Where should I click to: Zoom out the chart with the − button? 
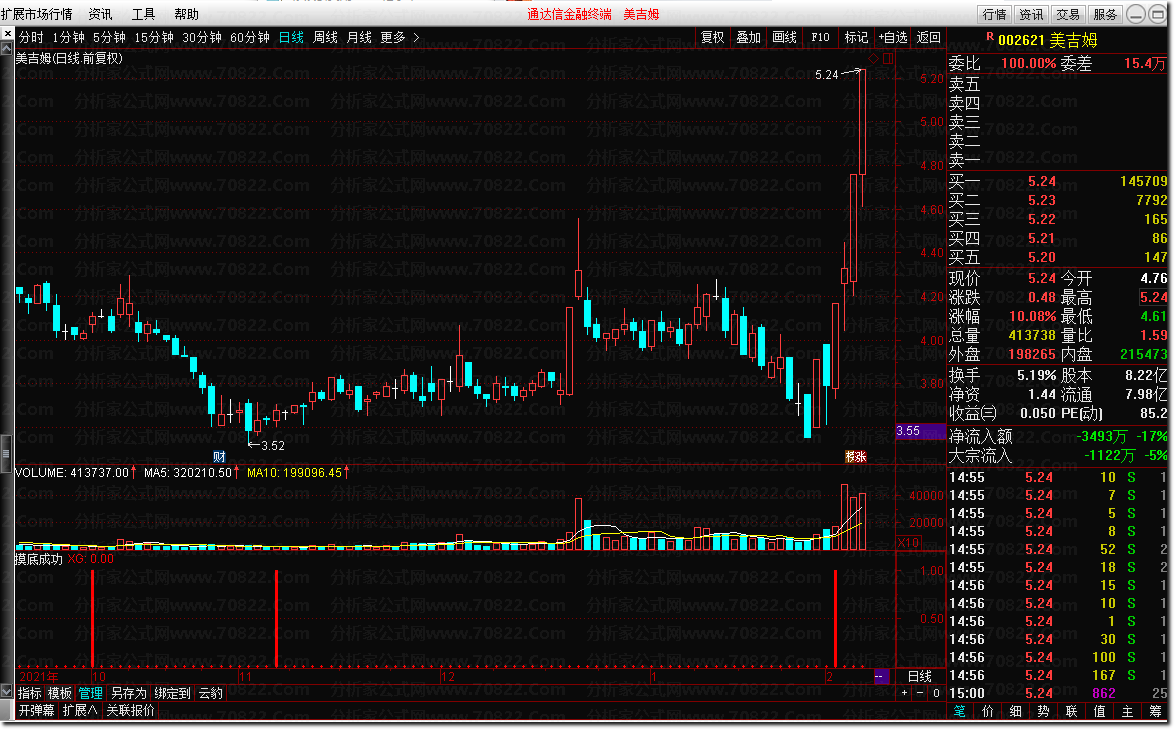point(920,693)
